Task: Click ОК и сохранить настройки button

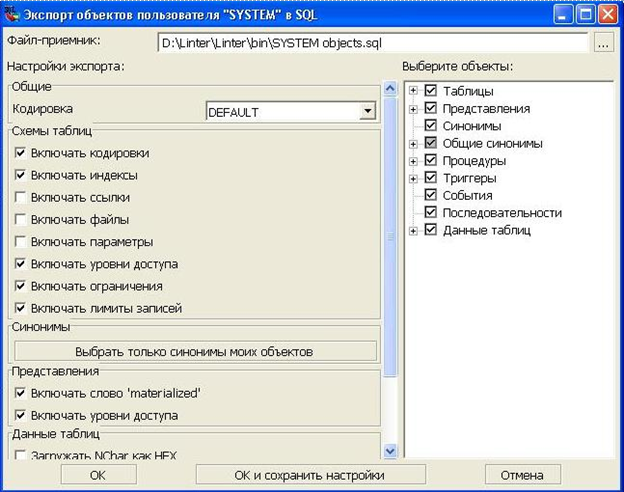Action: click(x=310, y=475)
